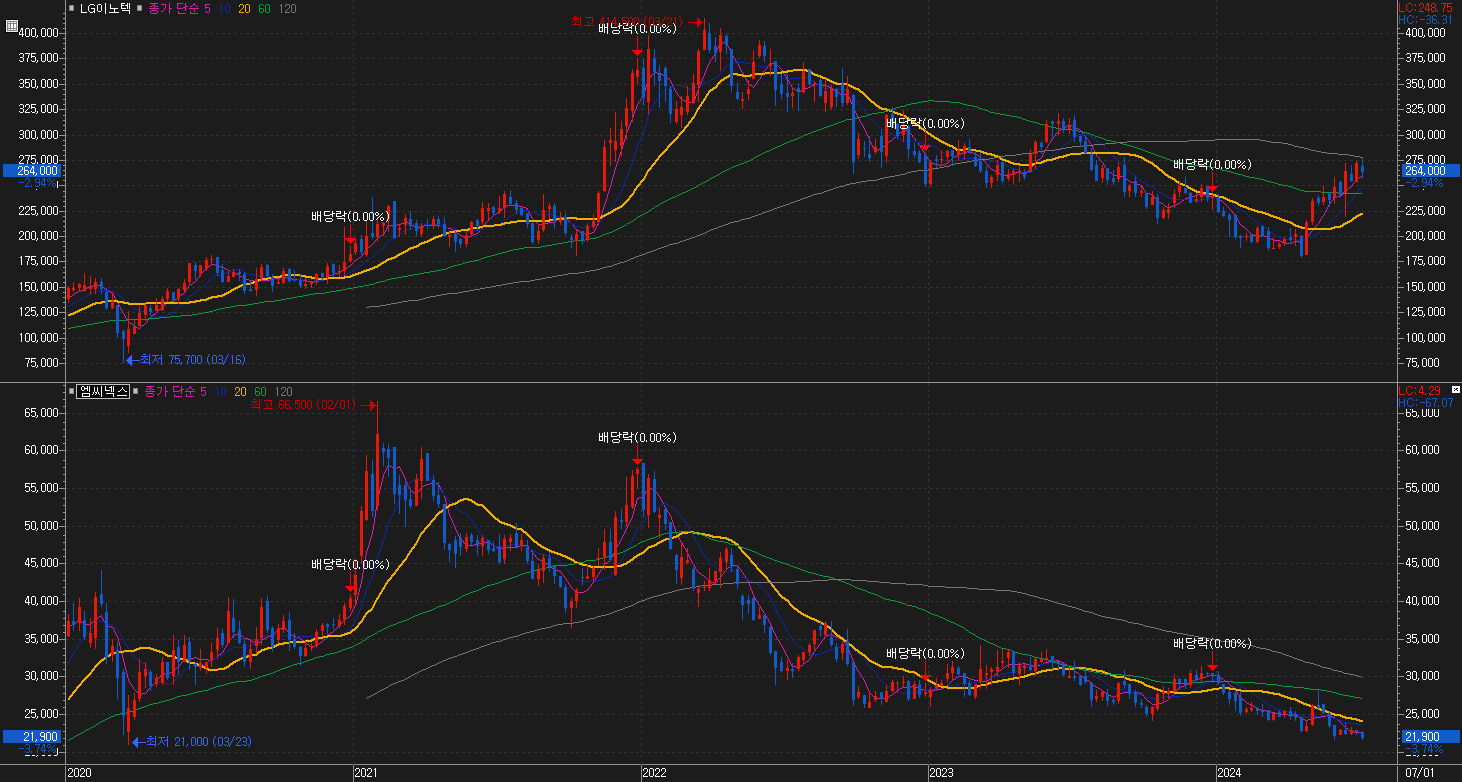Viewport: 1462px width, 782px height.
Task: Click 배당락(0.00%) label at 2021 in 엠씨넥스 chart
Action: 350,565
